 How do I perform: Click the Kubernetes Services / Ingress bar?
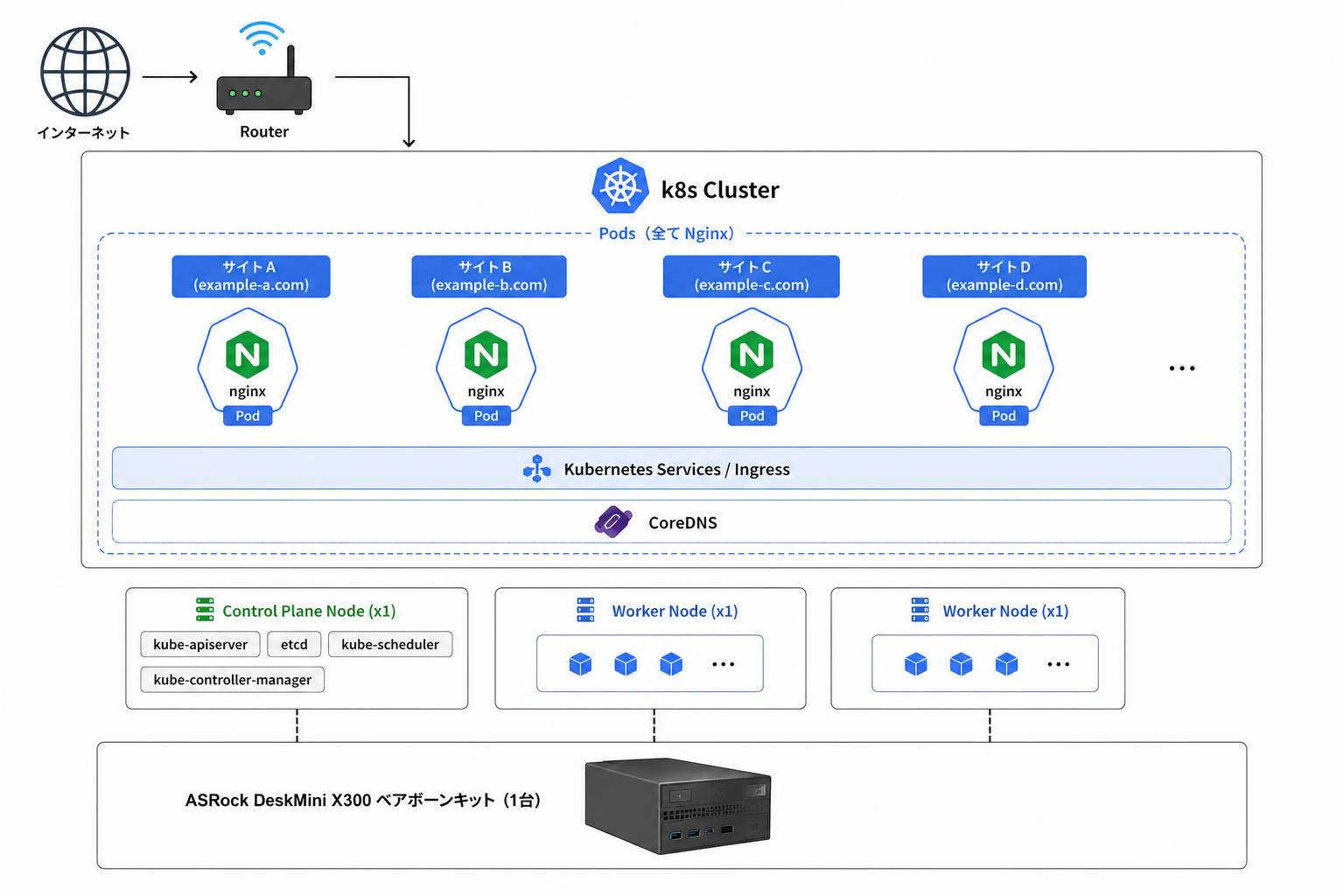671,469
